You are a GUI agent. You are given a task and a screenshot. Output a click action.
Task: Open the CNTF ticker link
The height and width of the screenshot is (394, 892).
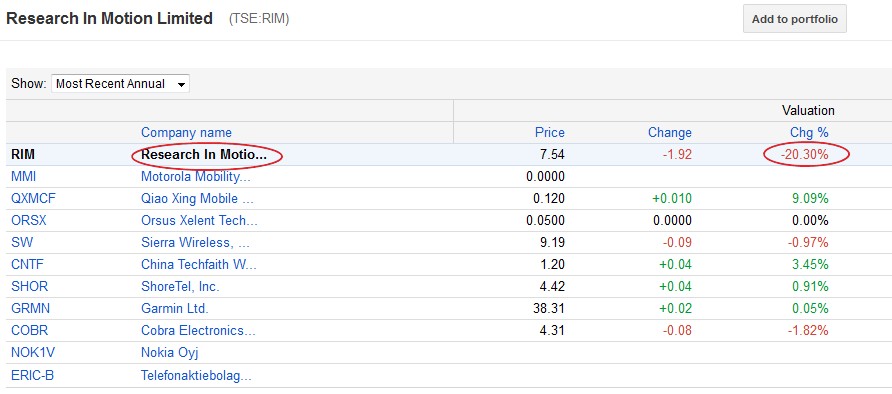[27, 264]
